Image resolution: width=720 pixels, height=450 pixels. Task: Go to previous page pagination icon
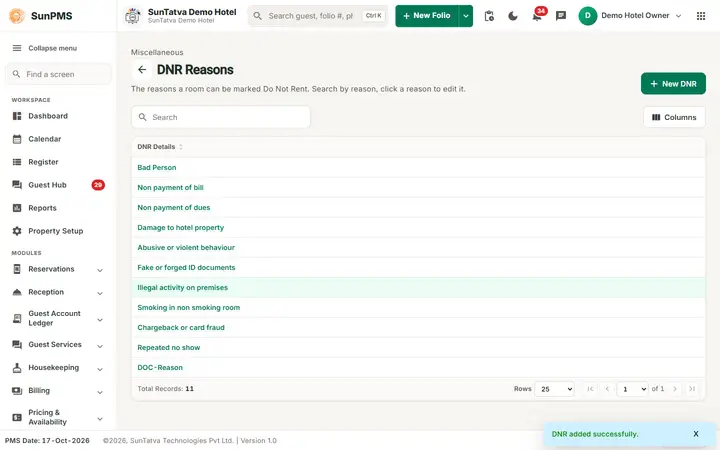(607, 389)
